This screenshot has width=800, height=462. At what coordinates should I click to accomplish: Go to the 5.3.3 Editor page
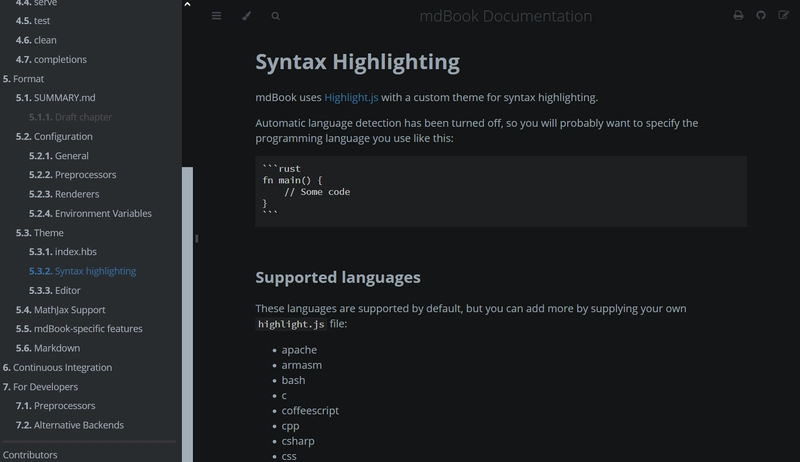pos(67,290)
